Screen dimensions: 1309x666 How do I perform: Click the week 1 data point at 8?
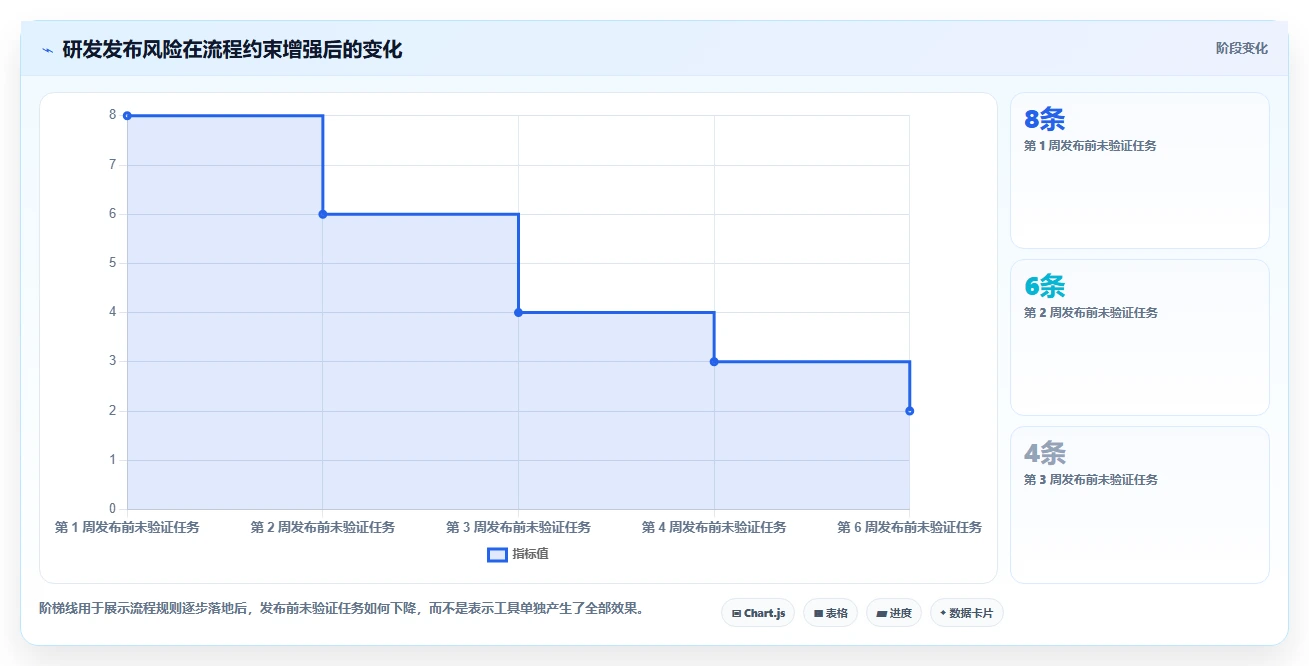coord(127,116)
